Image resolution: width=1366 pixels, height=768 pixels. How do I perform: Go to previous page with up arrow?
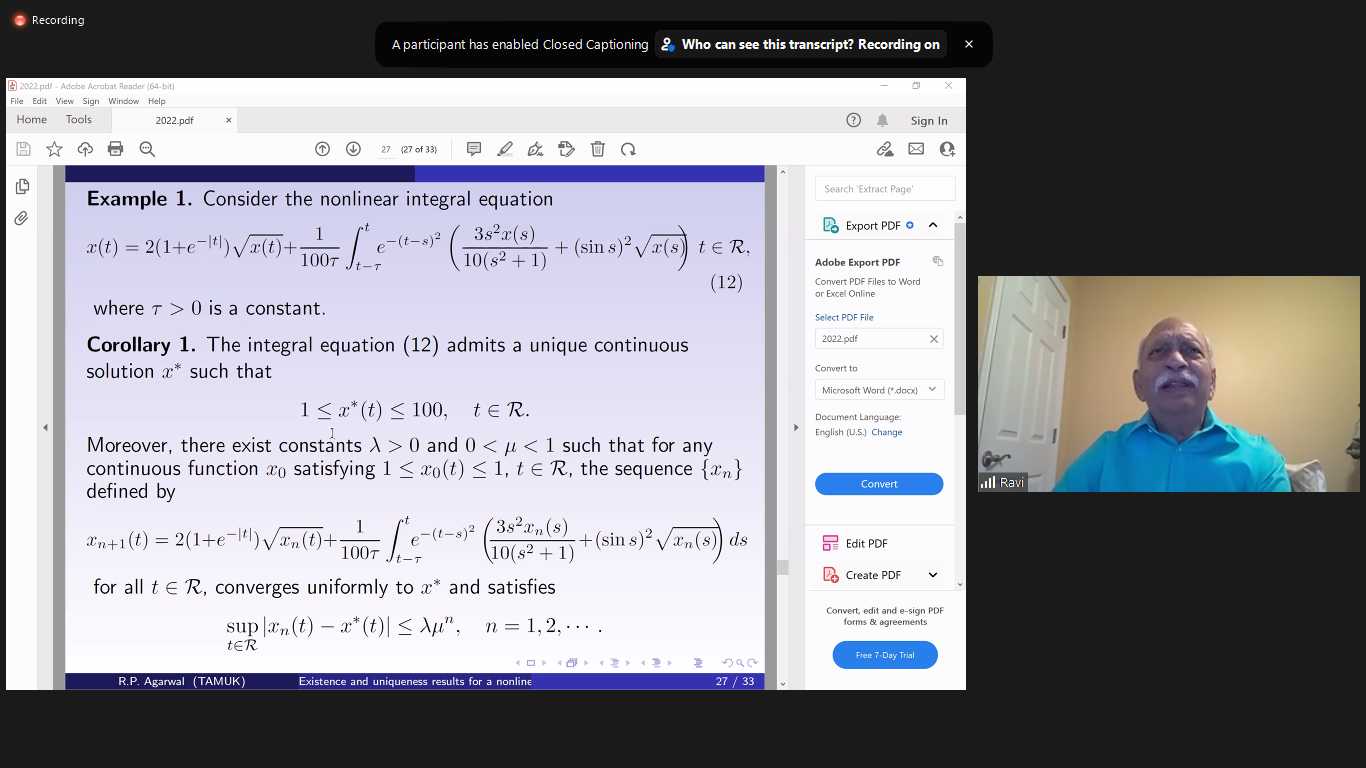pyautogui.click(x=322, y=149)
